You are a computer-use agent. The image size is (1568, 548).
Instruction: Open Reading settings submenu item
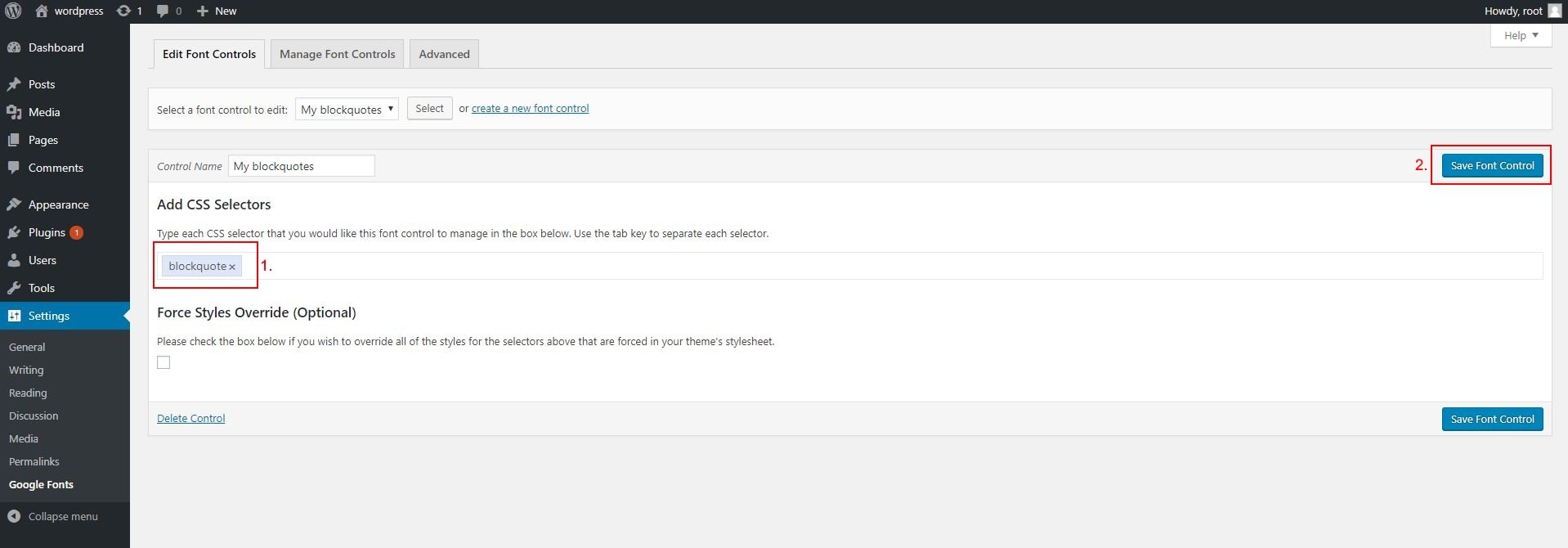(28, 393)
